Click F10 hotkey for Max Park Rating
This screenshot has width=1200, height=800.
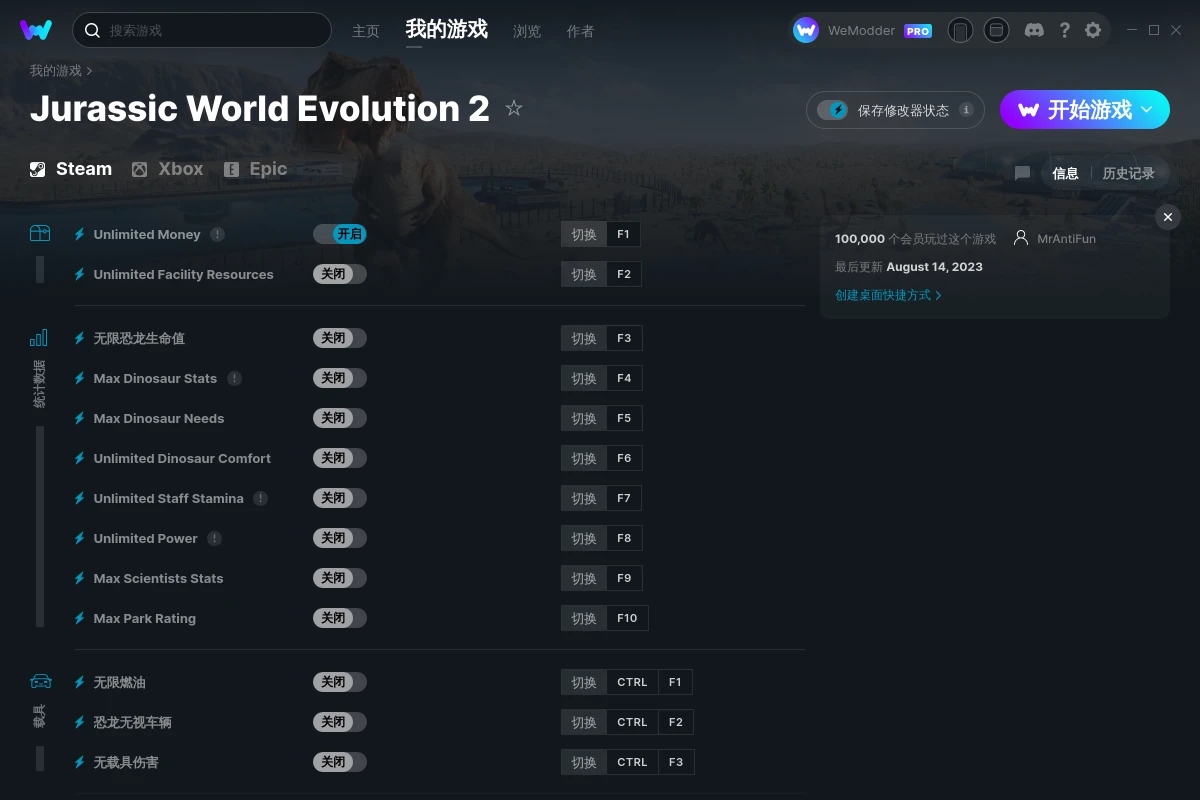click(627, 618)
